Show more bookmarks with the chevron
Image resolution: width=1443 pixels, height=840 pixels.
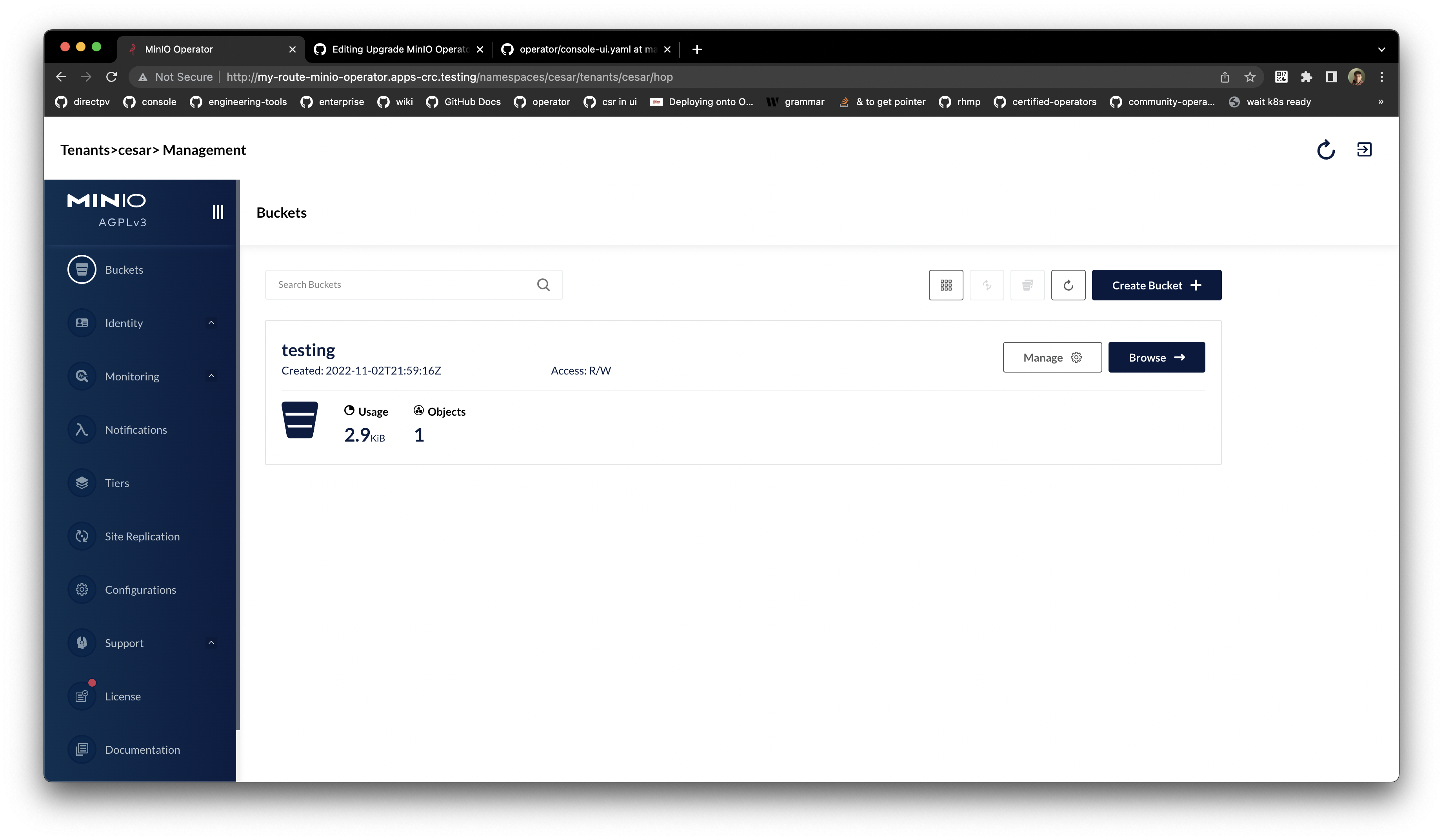(1381, 102)
